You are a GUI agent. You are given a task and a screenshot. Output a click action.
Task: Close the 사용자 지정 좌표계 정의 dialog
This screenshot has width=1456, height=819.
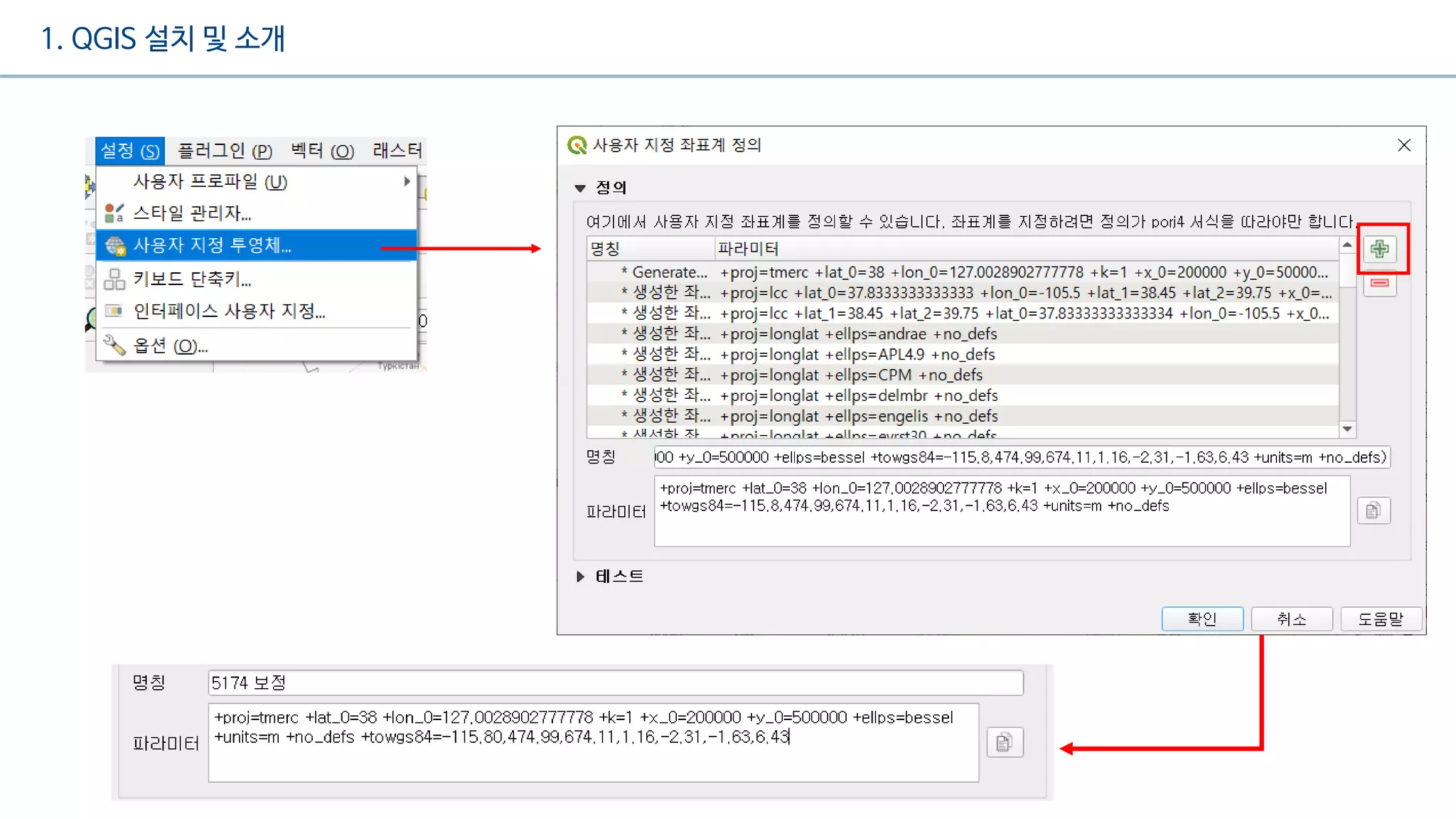point(1404,145)
